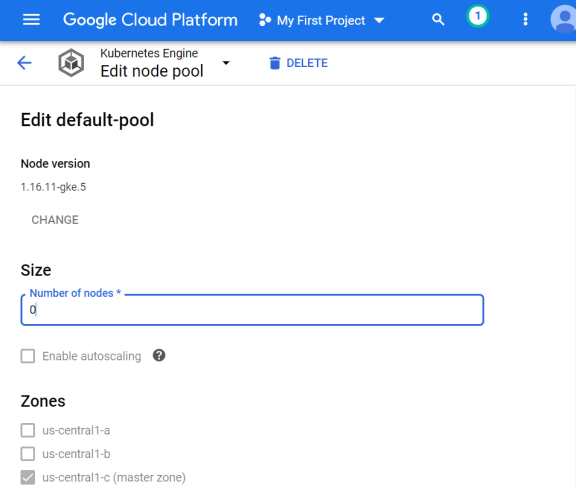Click CHANGE under Node version
Screen dimensions: 576x490
pyautogui.click(x=55, y=220)
